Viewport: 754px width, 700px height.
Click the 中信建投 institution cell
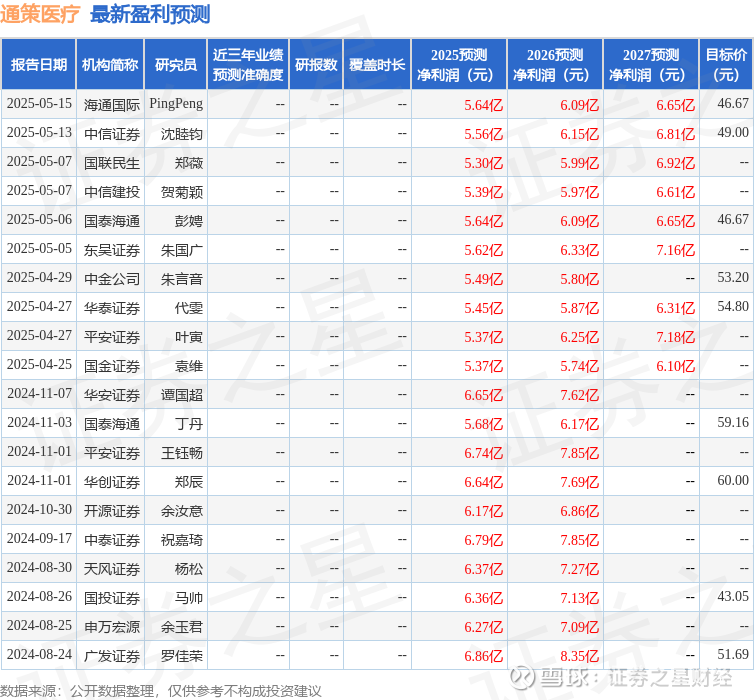[112, 192]
